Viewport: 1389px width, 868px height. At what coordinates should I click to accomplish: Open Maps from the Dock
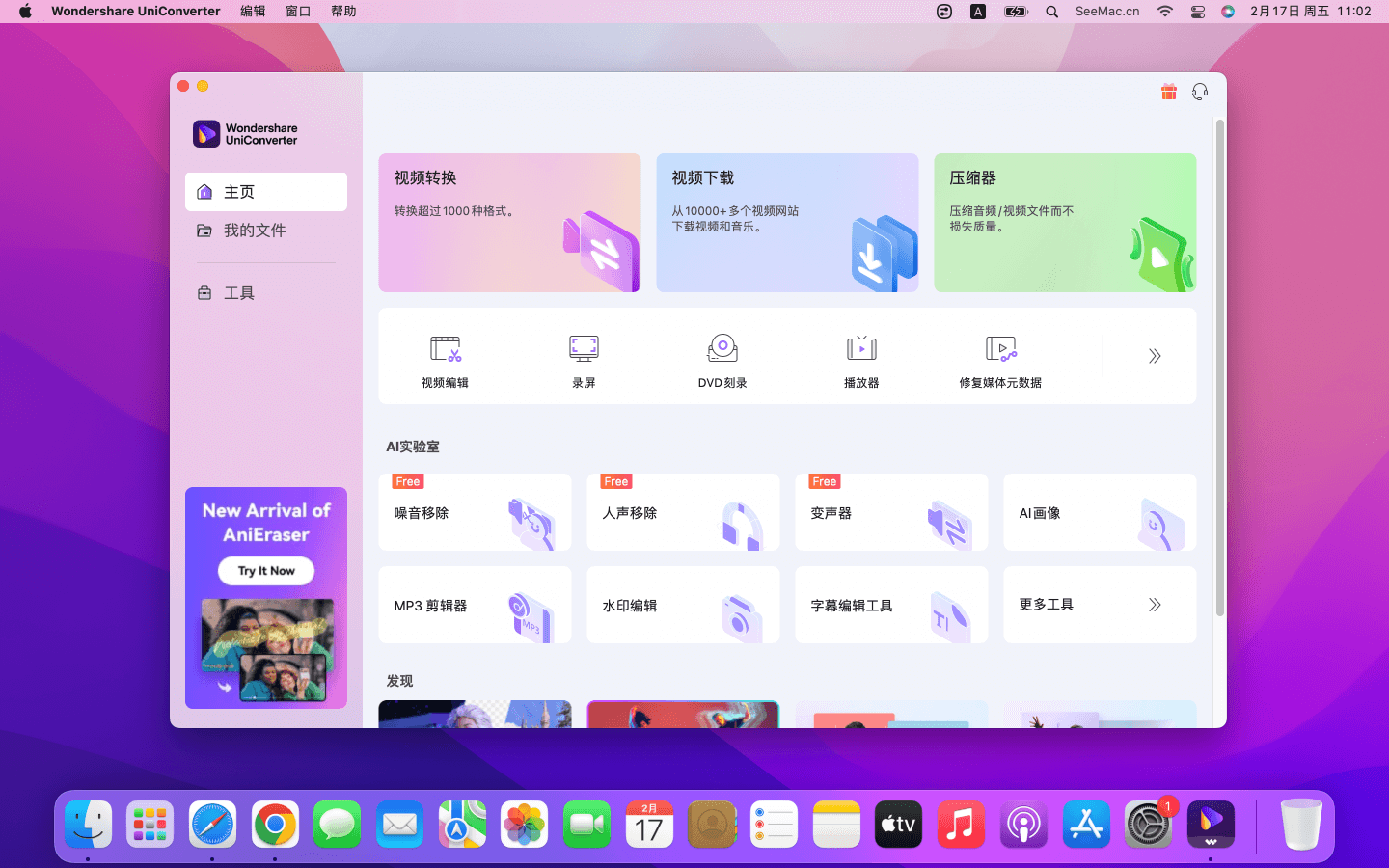coord(462,825)
